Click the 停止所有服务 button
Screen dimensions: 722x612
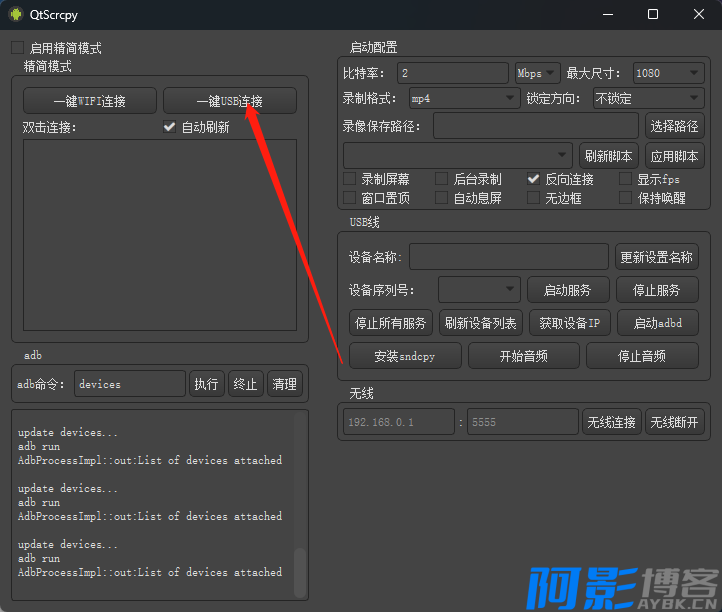pyautogui.click(x=390, y=323)
